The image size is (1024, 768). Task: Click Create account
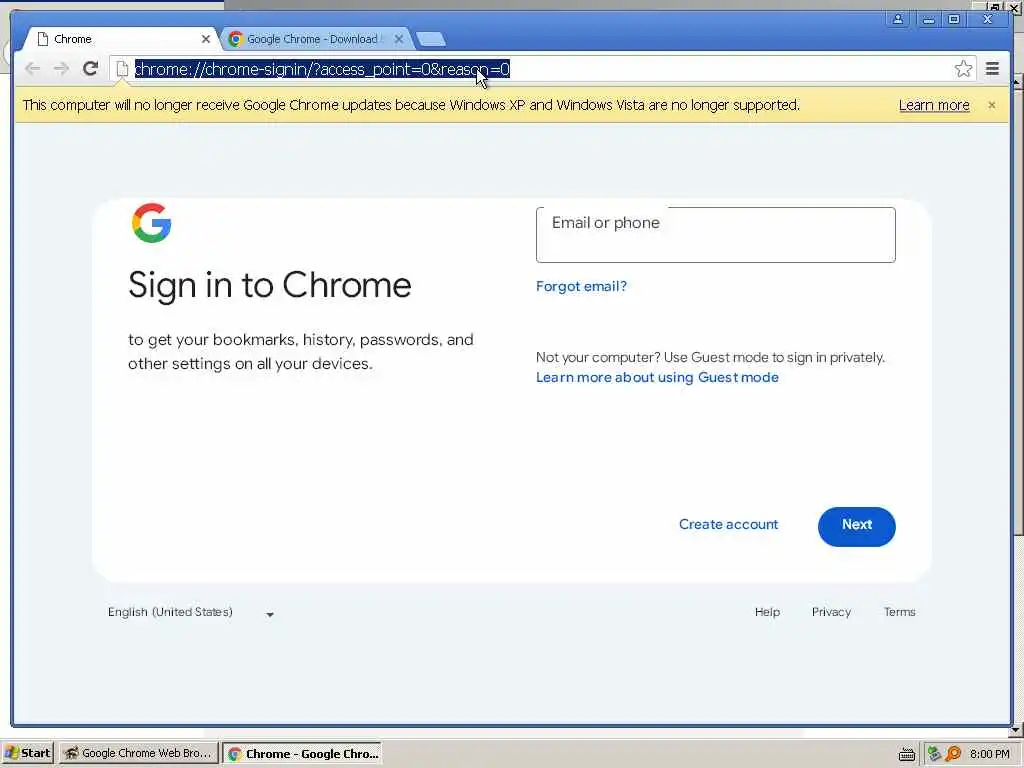click(x=728, y=524)
